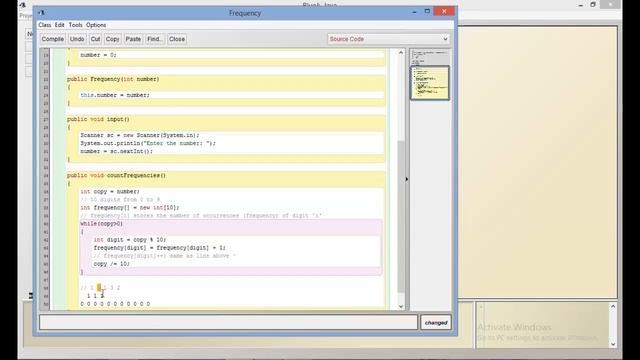Image resolution: width=640 pixels, height=360 pixels.
Task: Minimize the Frequency editor window
Action: click(415, 12)
